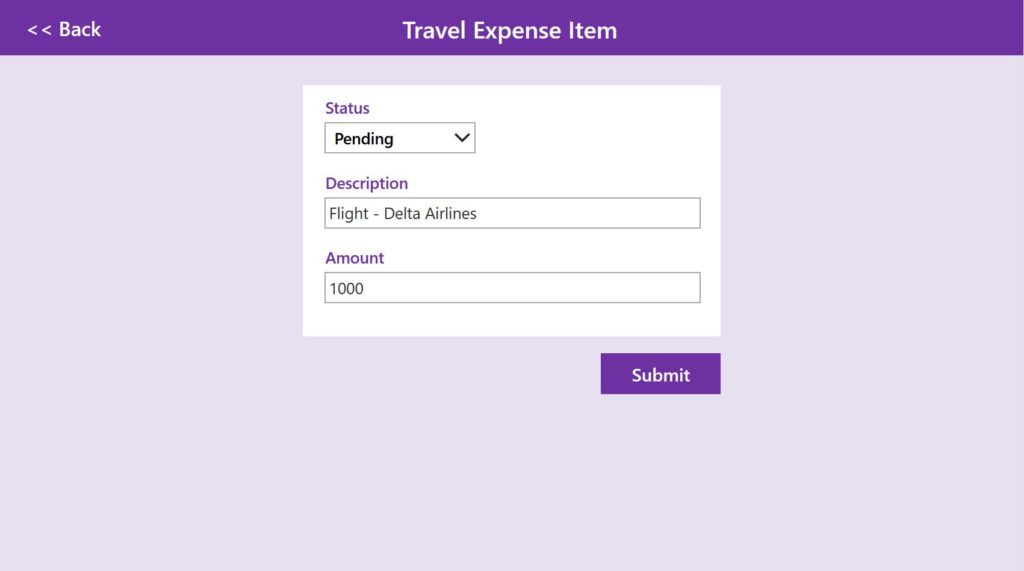
Task: Click the word Delta in the Description
Action: (x=402, y=214)
